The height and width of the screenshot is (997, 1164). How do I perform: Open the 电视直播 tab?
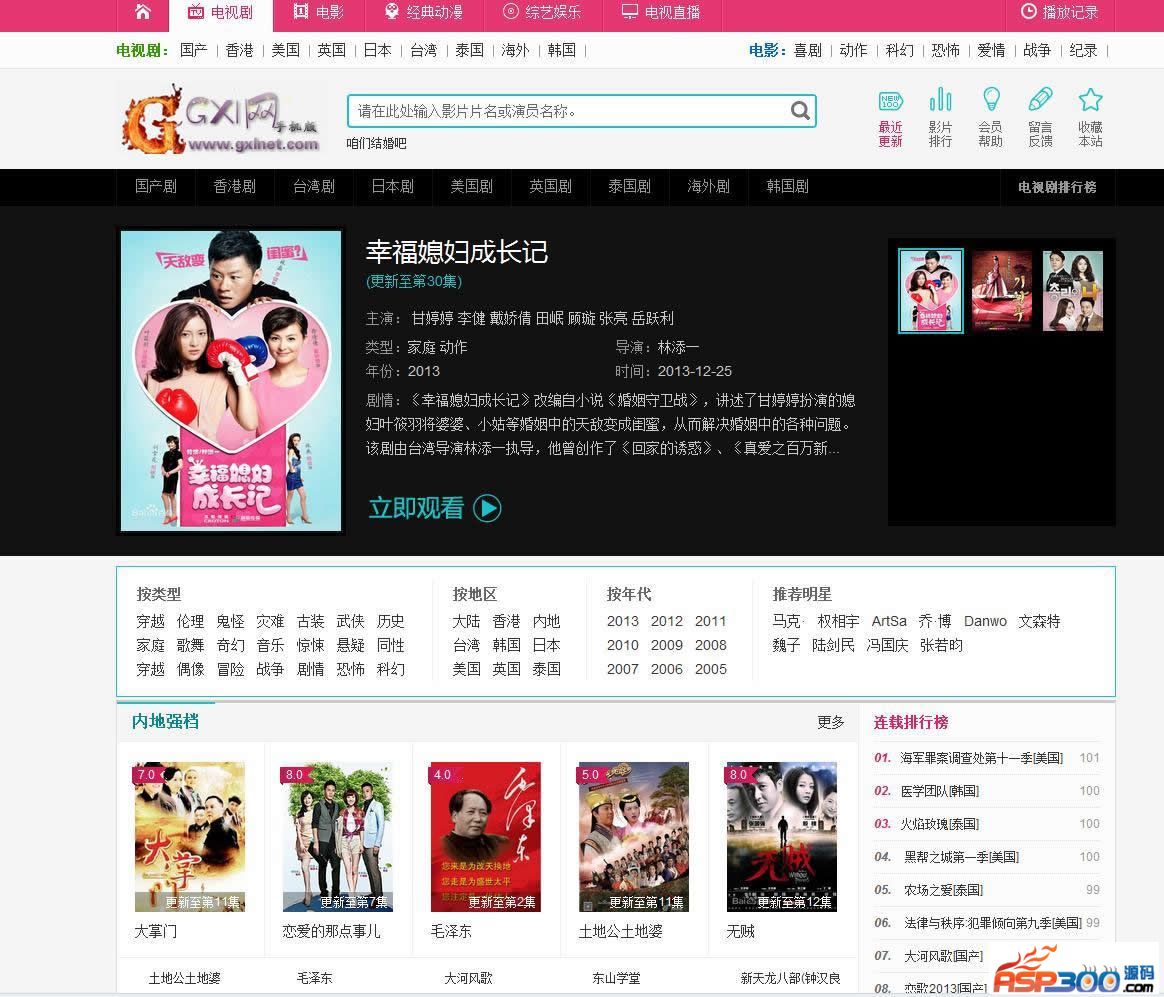pos(661,13)
